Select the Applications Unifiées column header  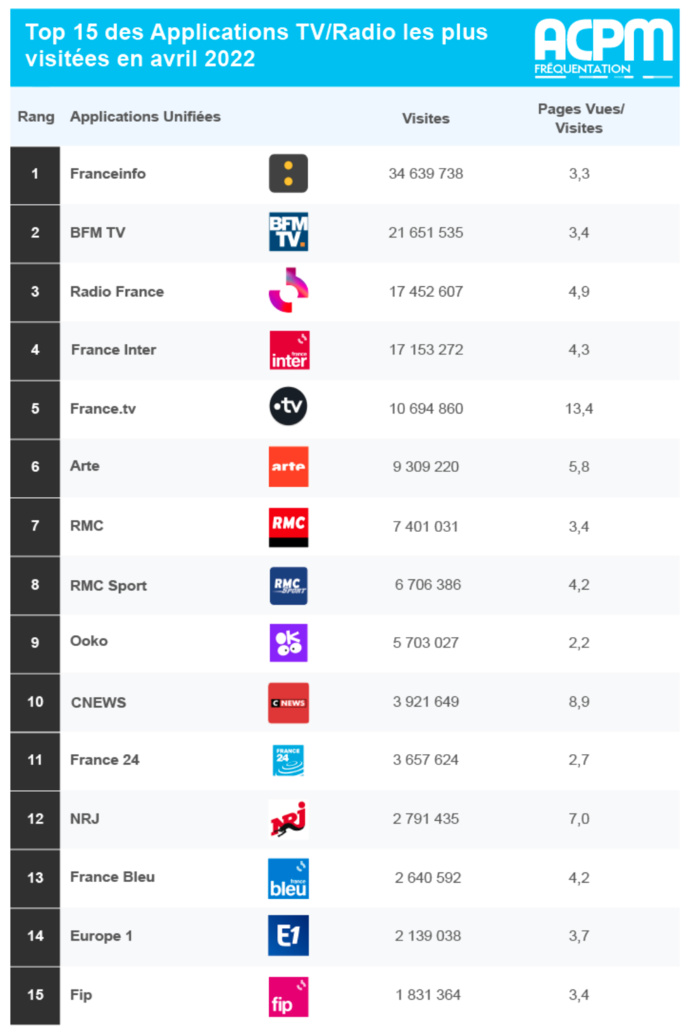(145, 116)
